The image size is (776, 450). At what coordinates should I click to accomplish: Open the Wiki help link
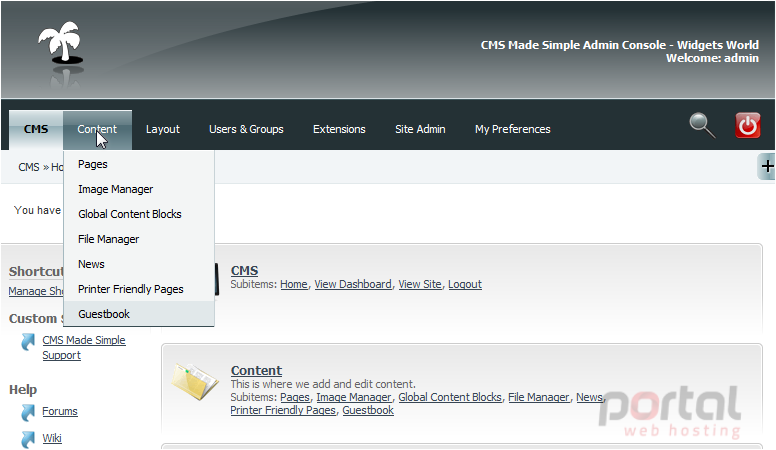pyautogui.click(x=51, y=438)
